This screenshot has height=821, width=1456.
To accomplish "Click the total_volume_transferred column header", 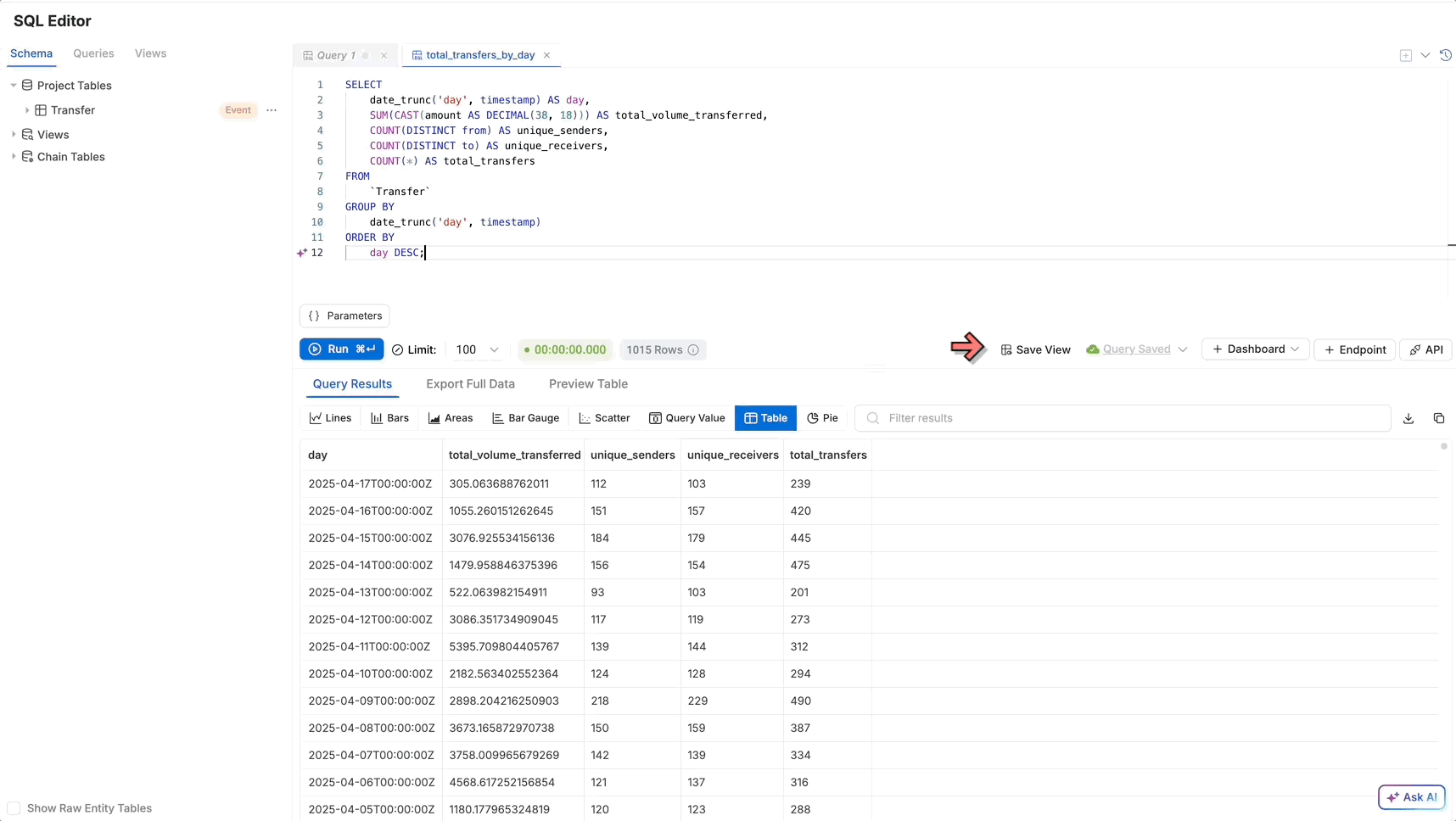I will click(514, 455).
